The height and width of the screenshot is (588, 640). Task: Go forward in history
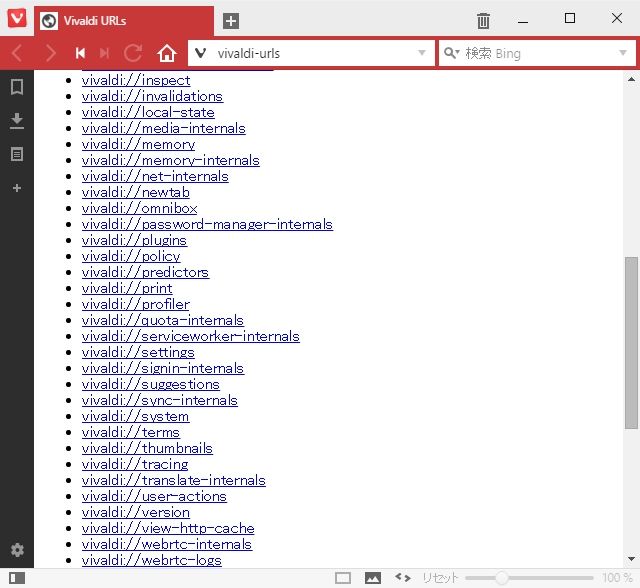(x=50, y=53)
